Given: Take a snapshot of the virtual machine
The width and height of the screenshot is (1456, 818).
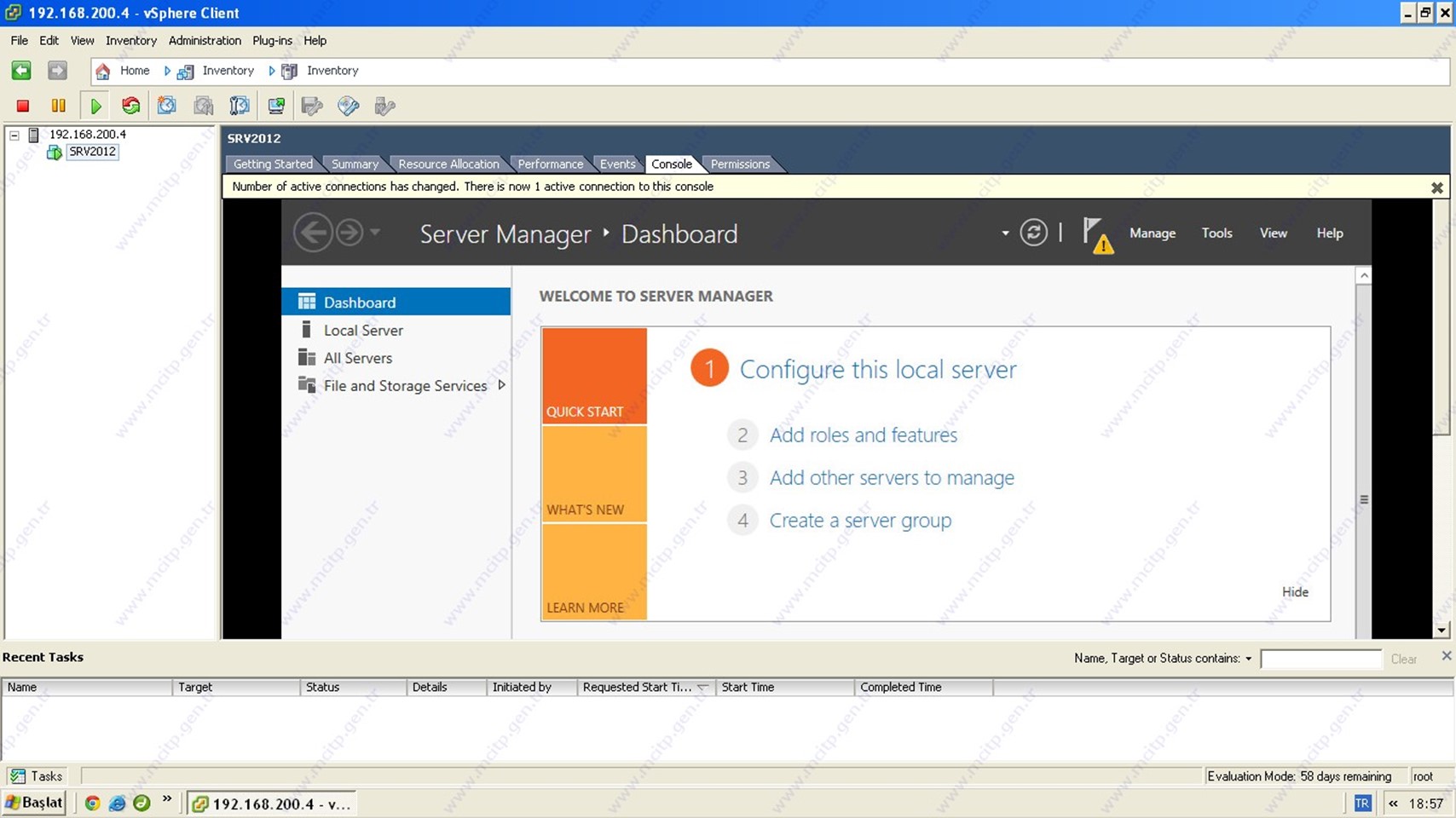Looking at the screenshot, I should pos(167,106).
